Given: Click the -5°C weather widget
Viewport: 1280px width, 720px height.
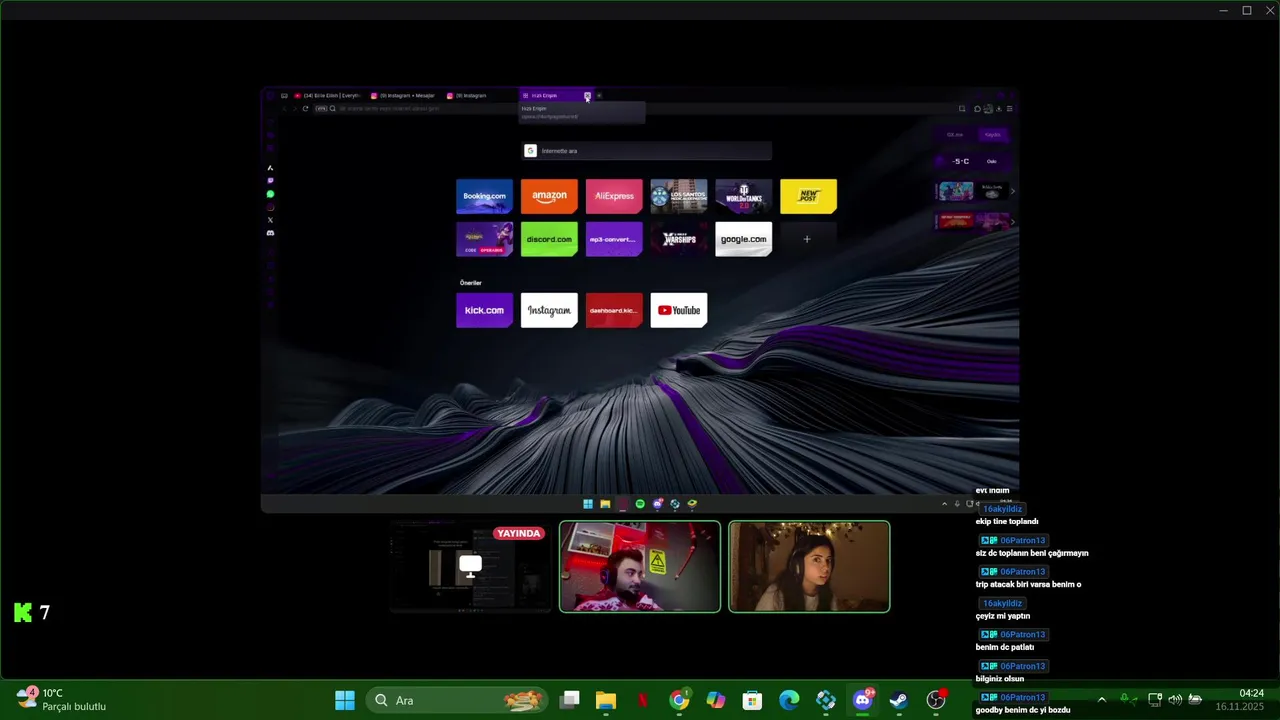Looking at the screenshot, I should click(972, 161).
